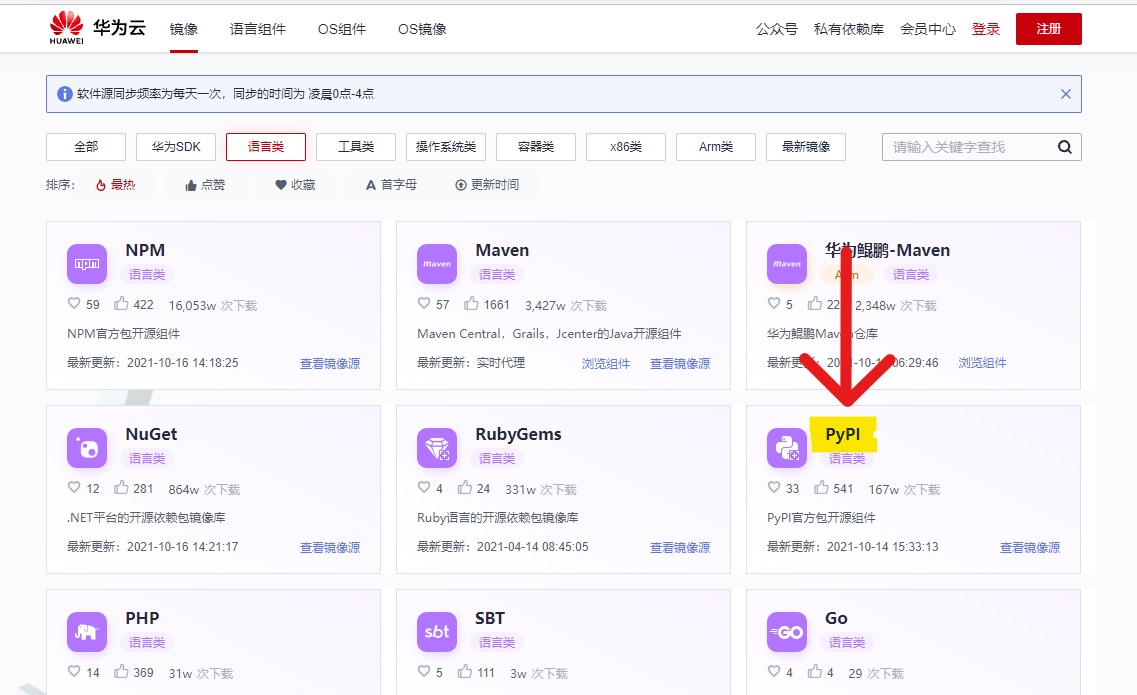Like PyPI with thumbs-up icon
Screen dimensions: 1137x695
coord(821,488)
